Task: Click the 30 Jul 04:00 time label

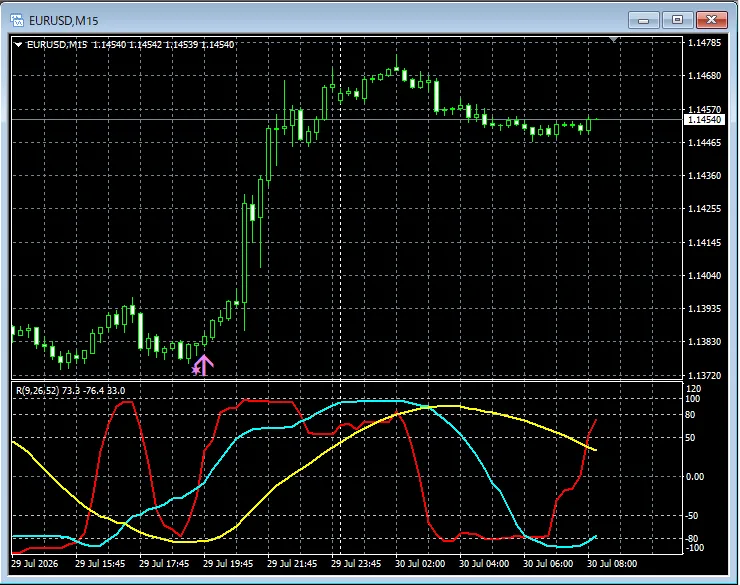Action: pyautogui.click(x=484, y=564)
